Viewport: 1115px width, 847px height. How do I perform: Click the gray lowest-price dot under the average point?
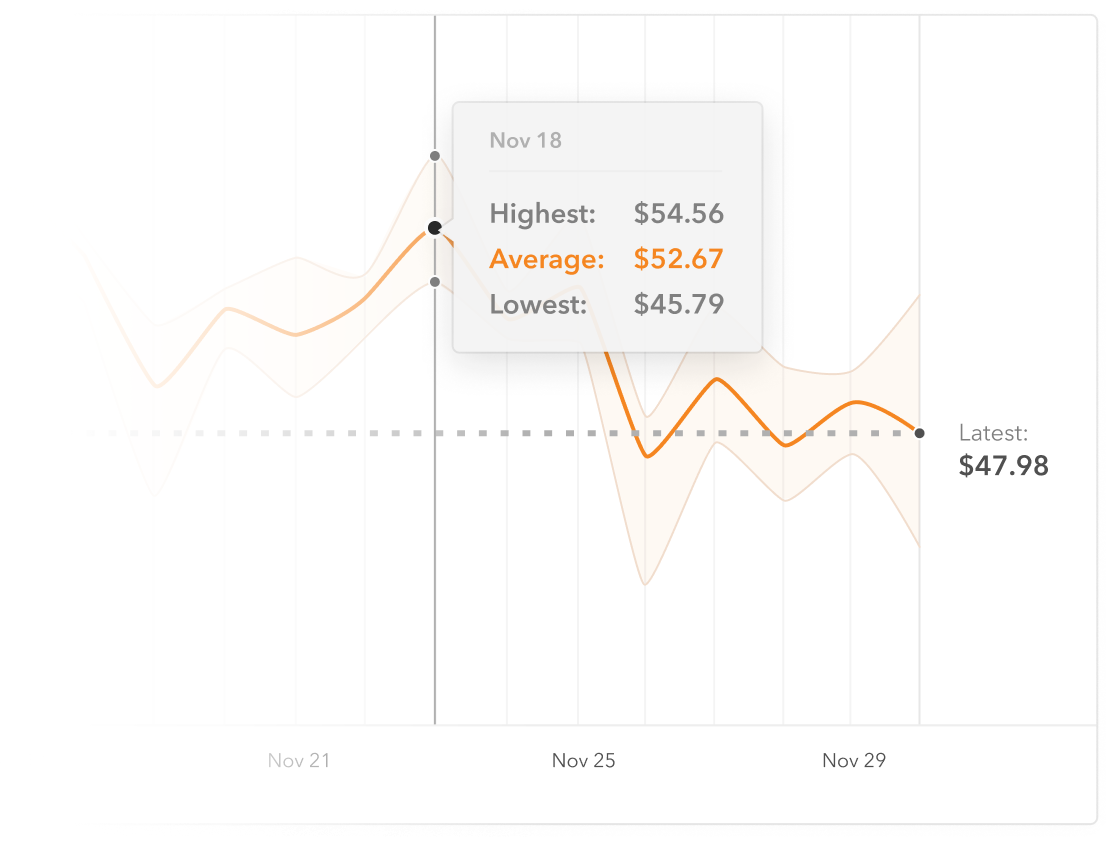point(434,282)
